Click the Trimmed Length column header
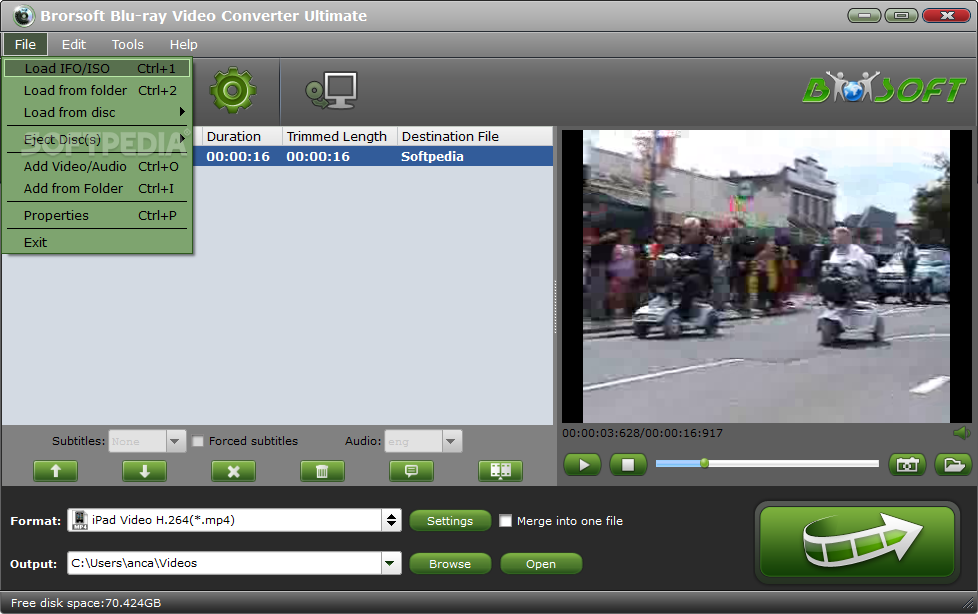Screen dimensions: 978x614 click(340, 136)
